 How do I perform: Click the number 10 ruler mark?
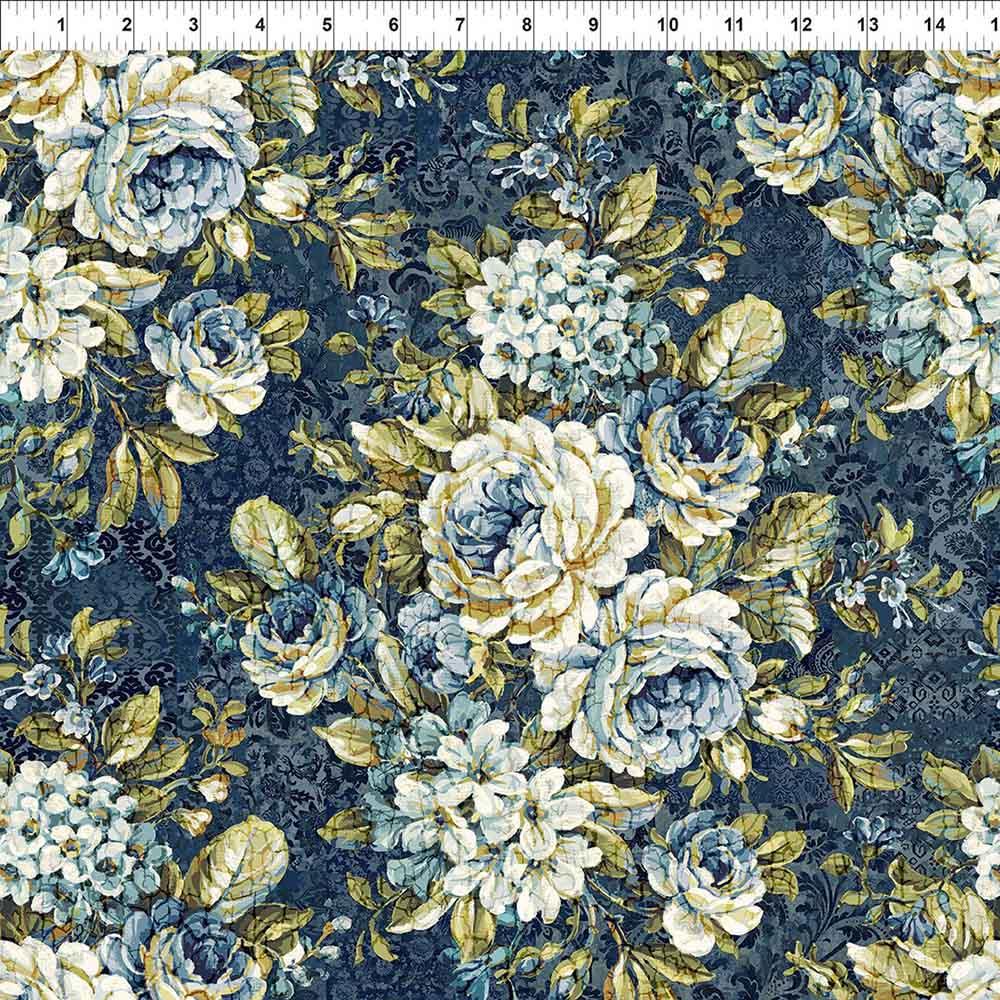666,25
